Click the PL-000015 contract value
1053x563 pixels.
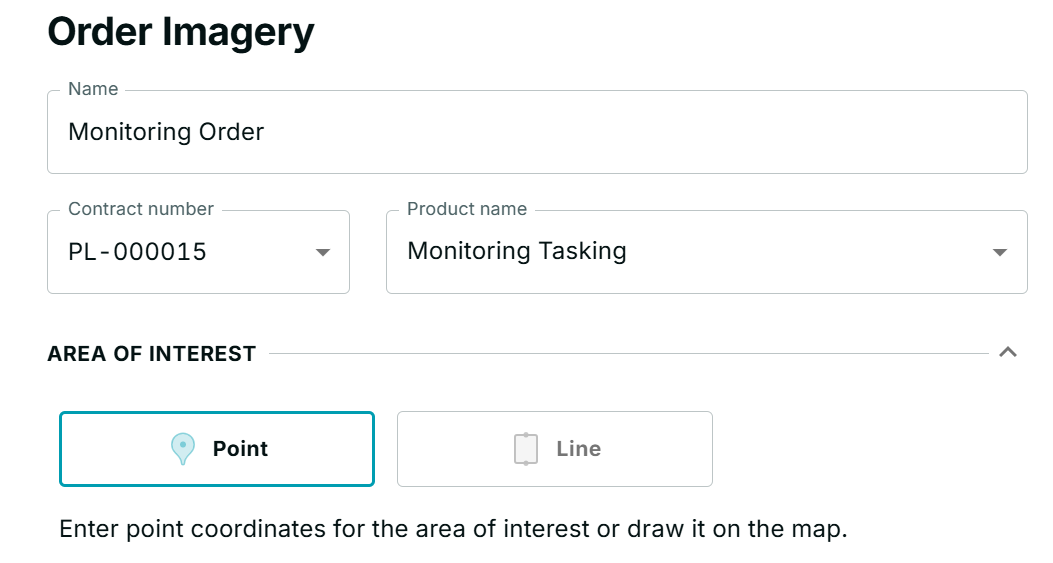(x=137, y=252)
